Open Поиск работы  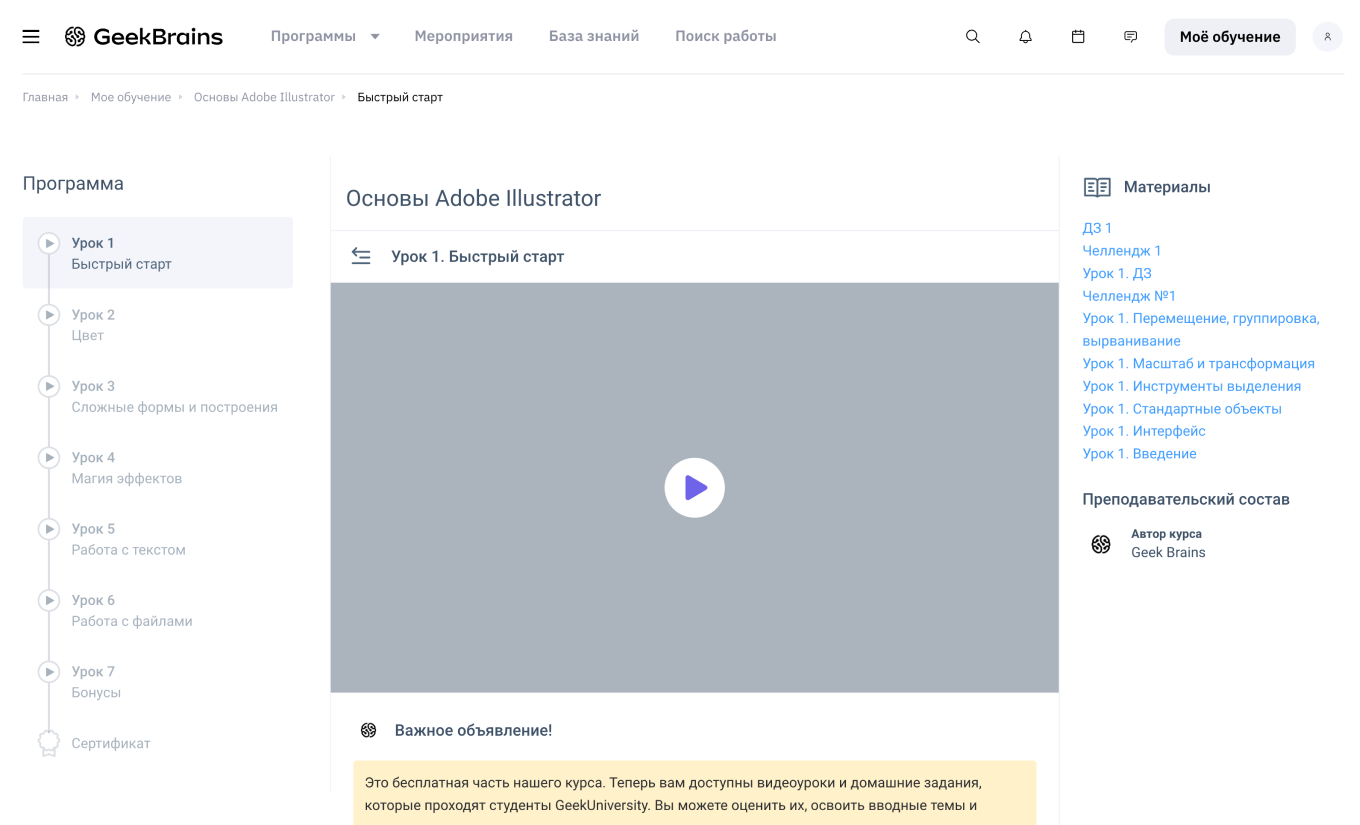[726, 37]
